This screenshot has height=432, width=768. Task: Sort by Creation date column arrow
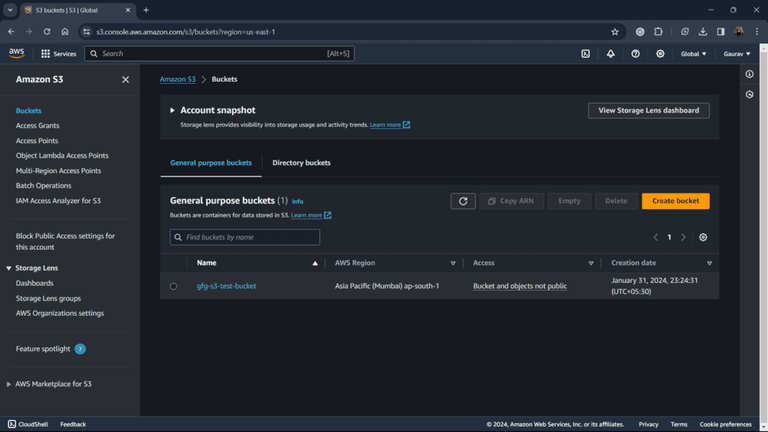(709, 263)
